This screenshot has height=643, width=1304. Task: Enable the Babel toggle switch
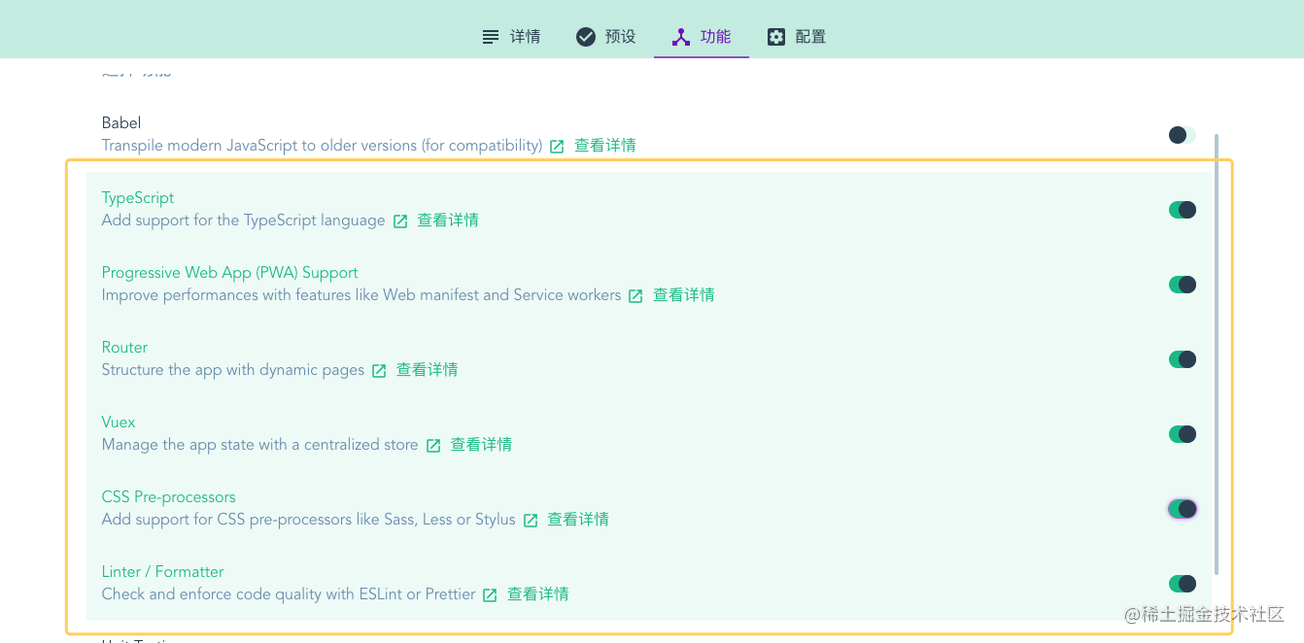tap(1182, 135)
